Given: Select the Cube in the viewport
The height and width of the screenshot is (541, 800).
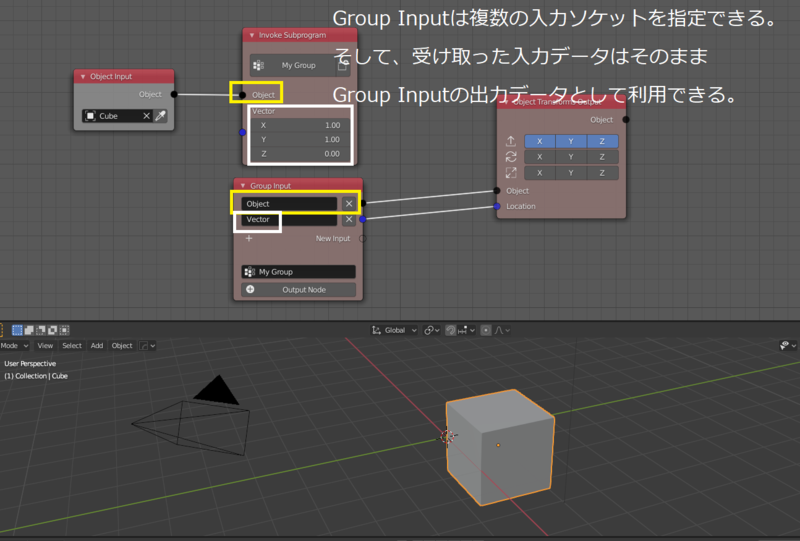Looking at the screenshot, I should point(500,447).
